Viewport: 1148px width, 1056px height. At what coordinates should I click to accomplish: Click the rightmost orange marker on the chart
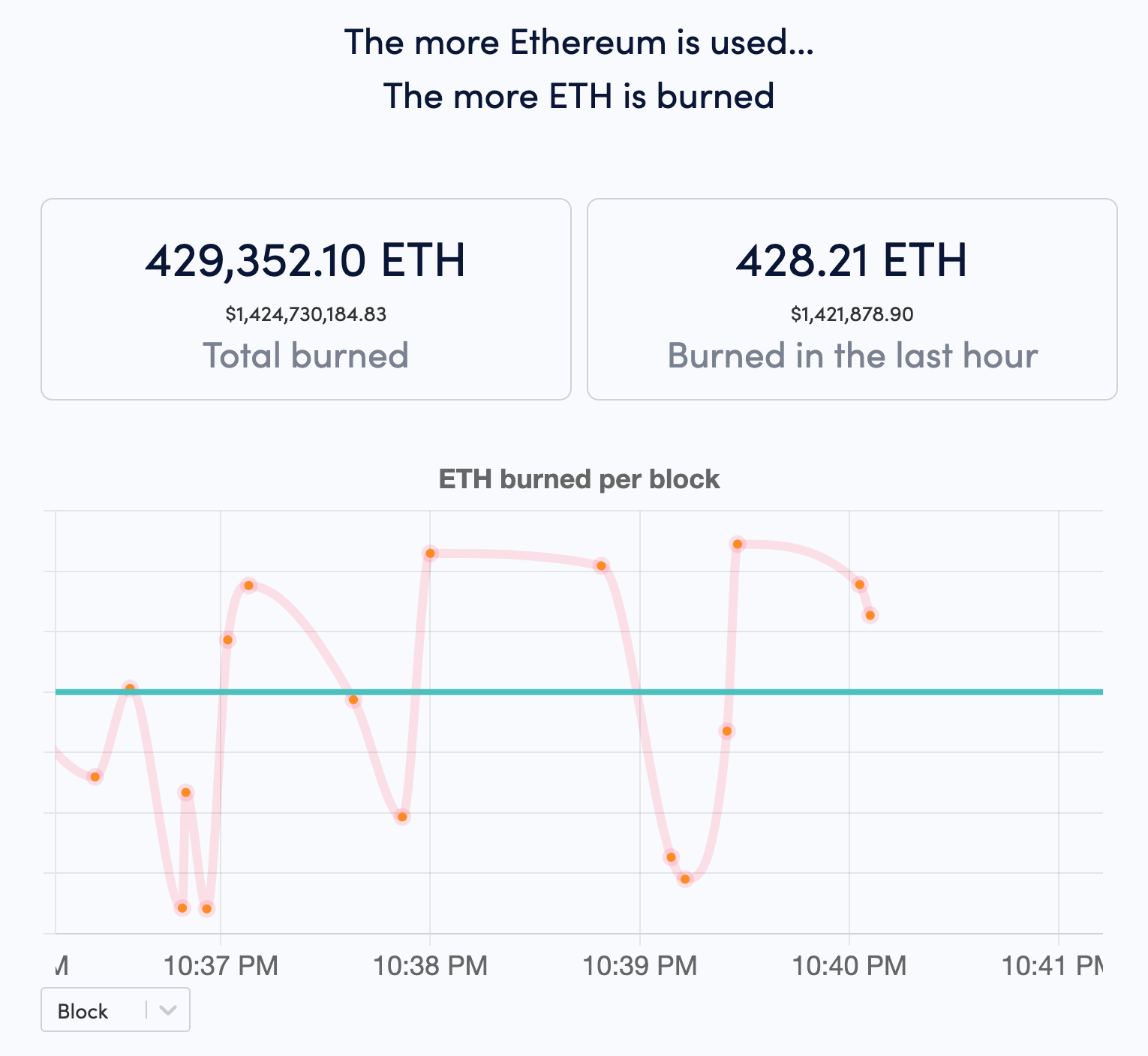pos(870,614)
